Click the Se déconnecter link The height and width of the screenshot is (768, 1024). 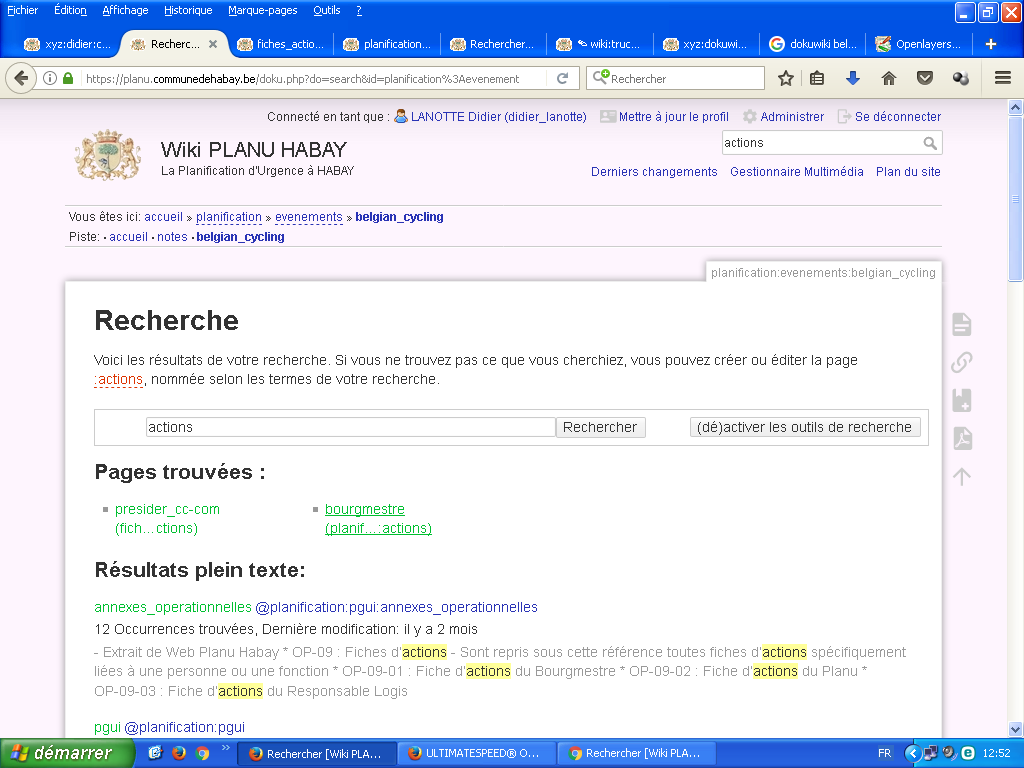coord(897,117)
